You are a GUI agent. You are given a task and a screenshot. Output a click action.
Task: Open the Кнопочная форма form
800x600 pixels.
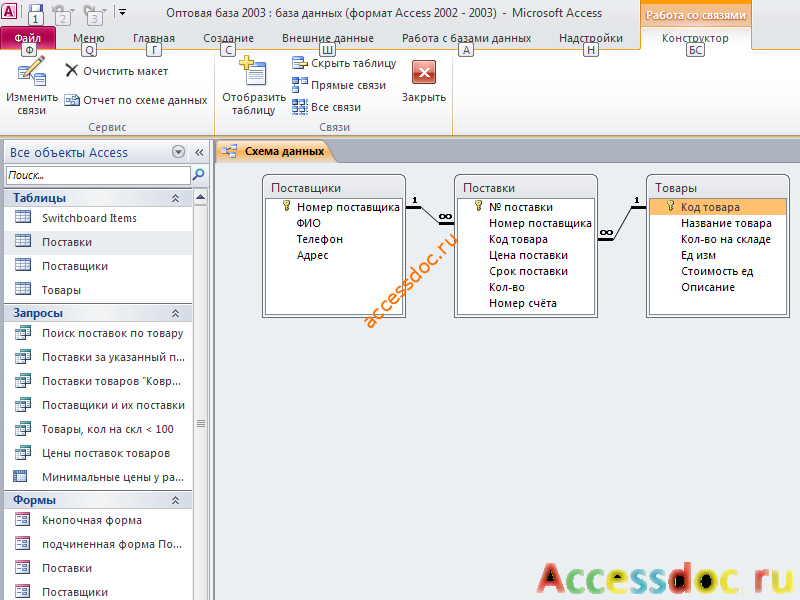98,520
